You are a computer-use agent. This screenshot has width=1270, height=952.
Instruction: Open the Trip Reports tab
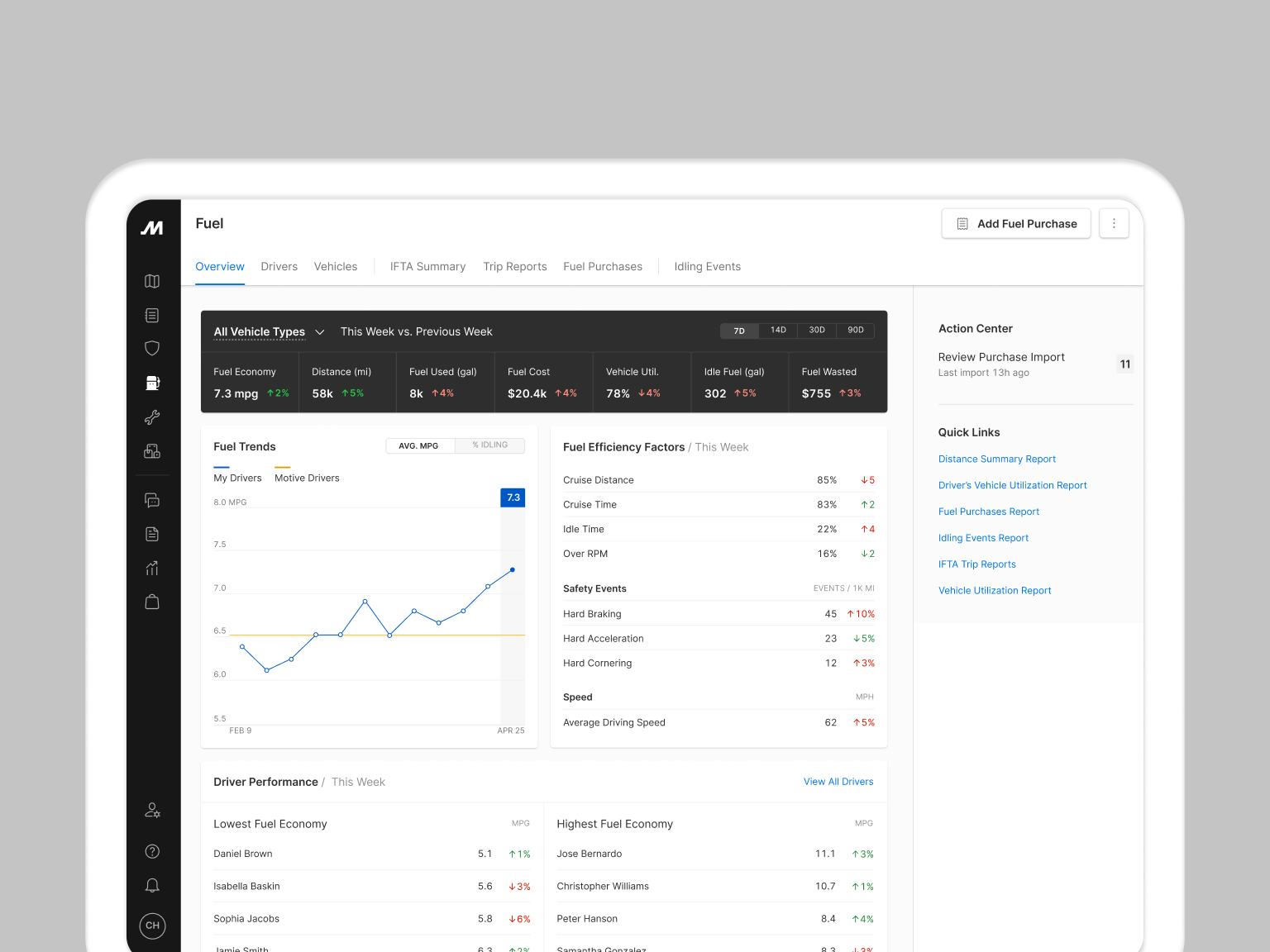(x=515, y=266)
